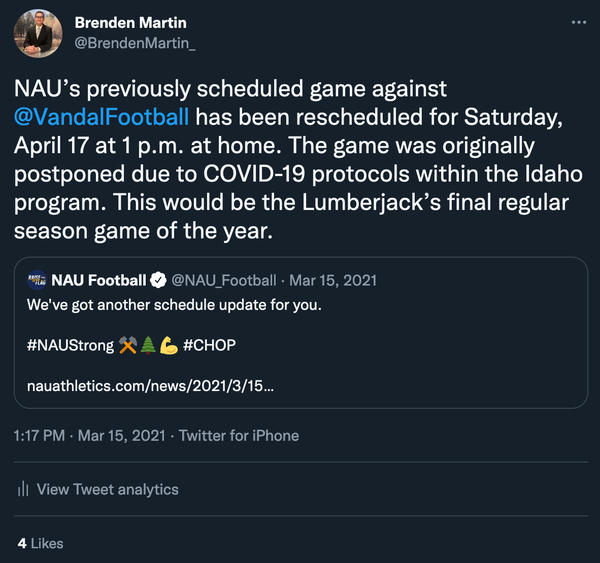Click the #CHOP hashtag text

pyautogui.click(x=210, y=344)
